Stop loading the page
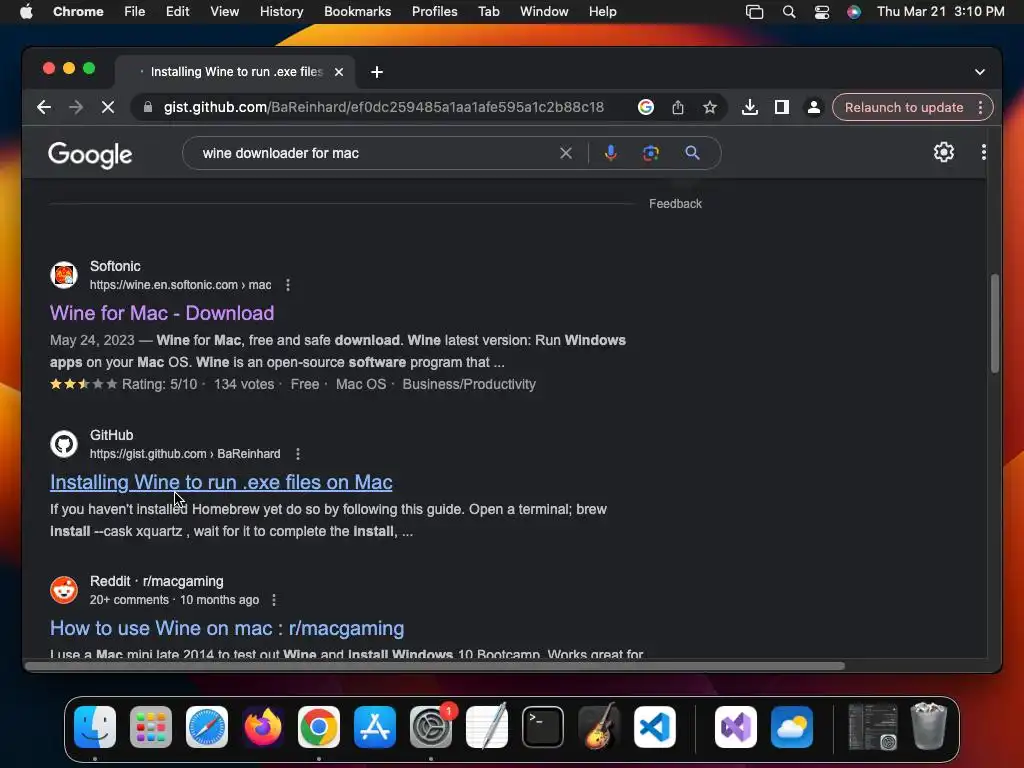This screenshot has height=768, width=1024. [108, 107]
